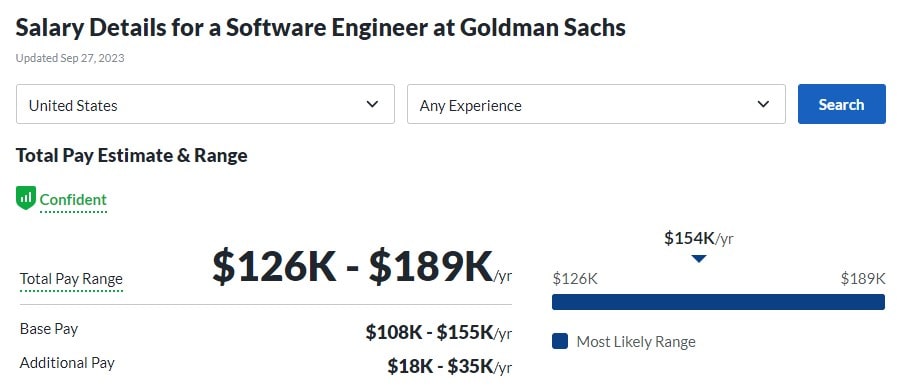Click the chevron in the location selector
Viewport: 897px width, 389px height.
(x=372, y=104)
